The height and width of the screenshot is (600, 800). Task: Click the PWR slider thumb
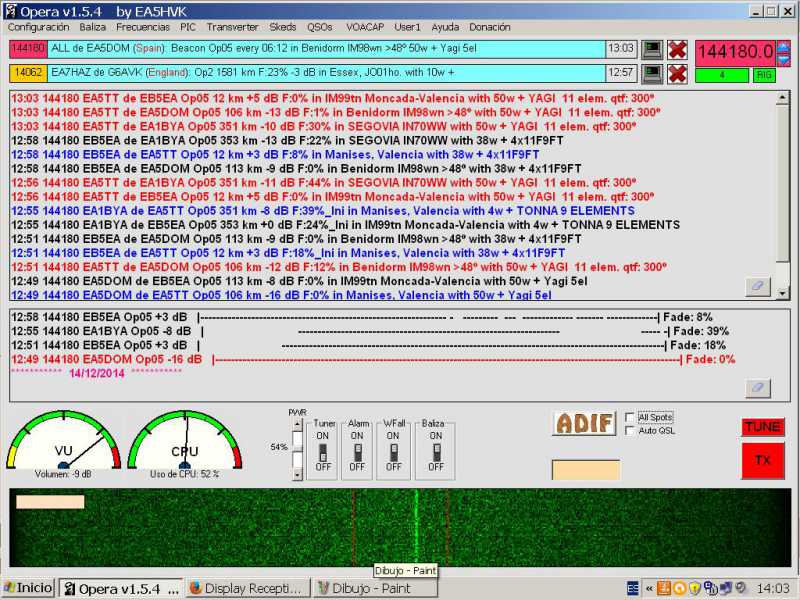[x=297, y=449]
